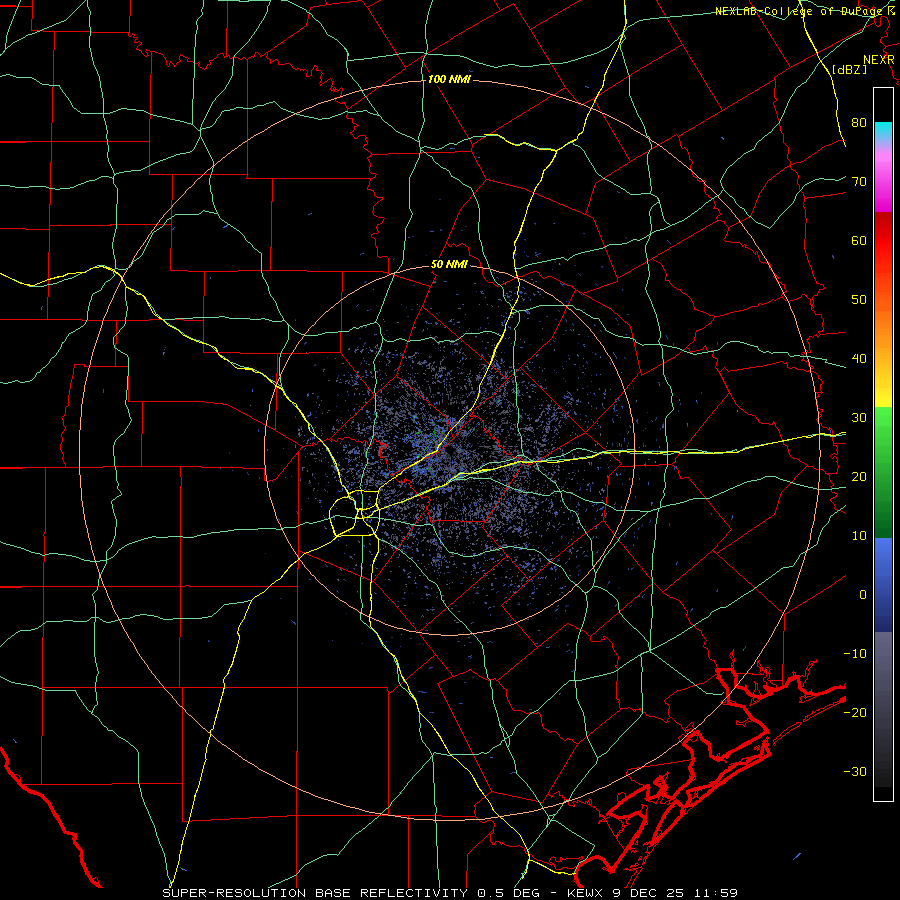
Task: Click the 80 value on the dBZ scale
Action: pyautogui.click(x=859, y=122)
